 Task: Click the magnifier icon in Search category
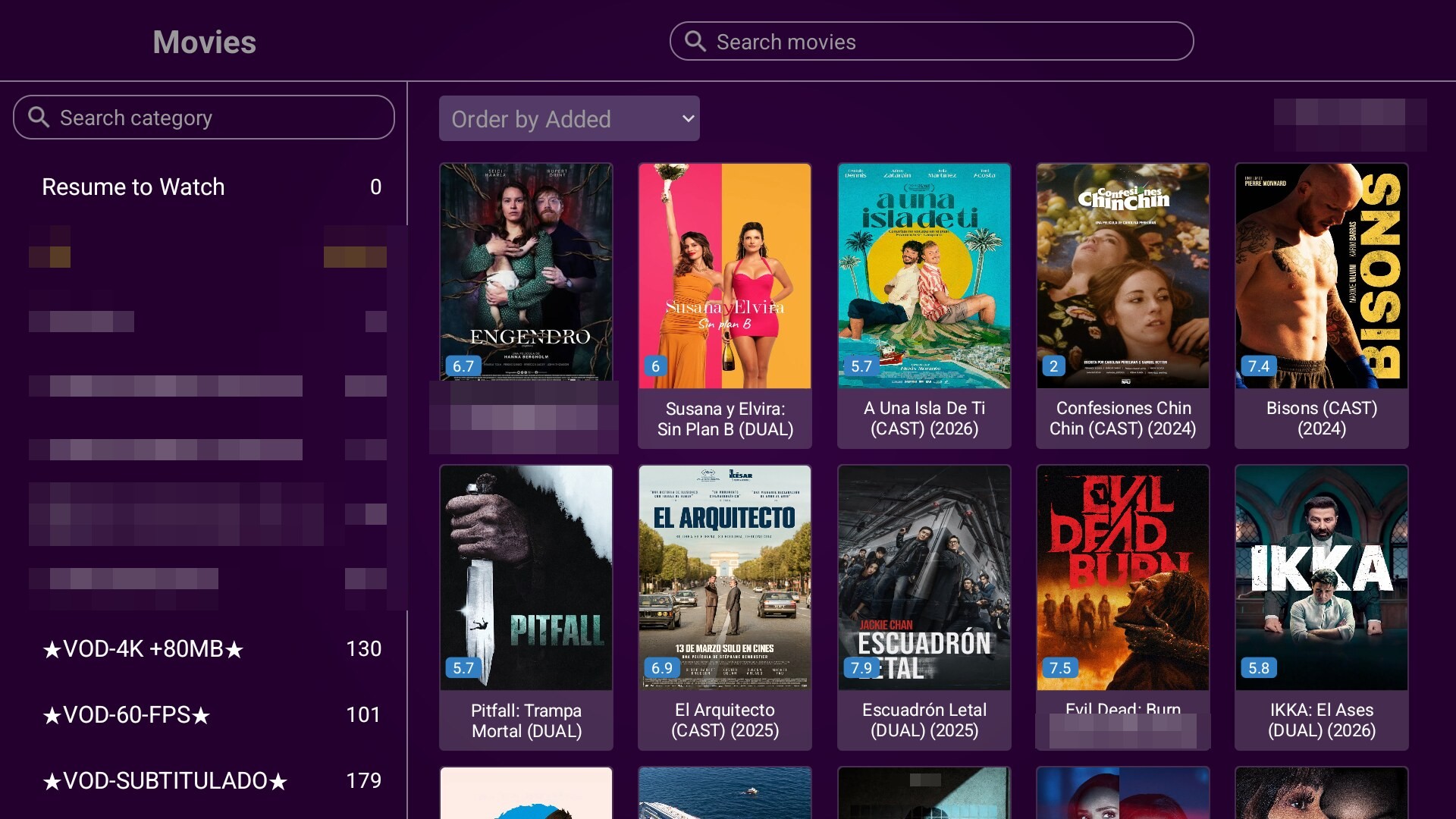tap(39, 117)
